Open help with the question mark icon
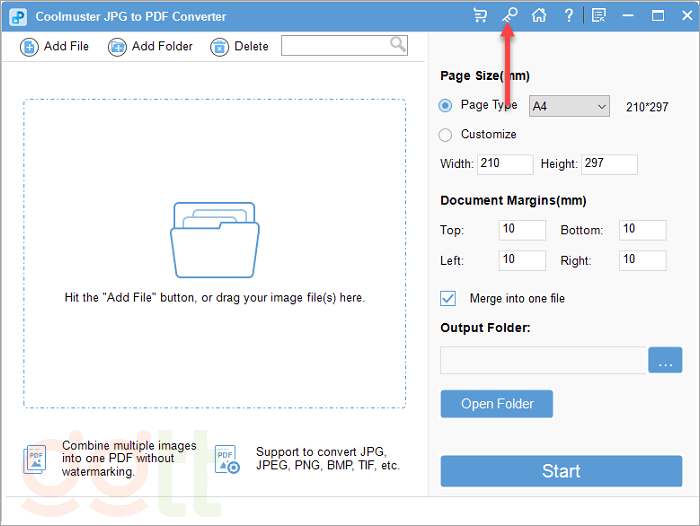700x526 pixels. tap(569, 15)
